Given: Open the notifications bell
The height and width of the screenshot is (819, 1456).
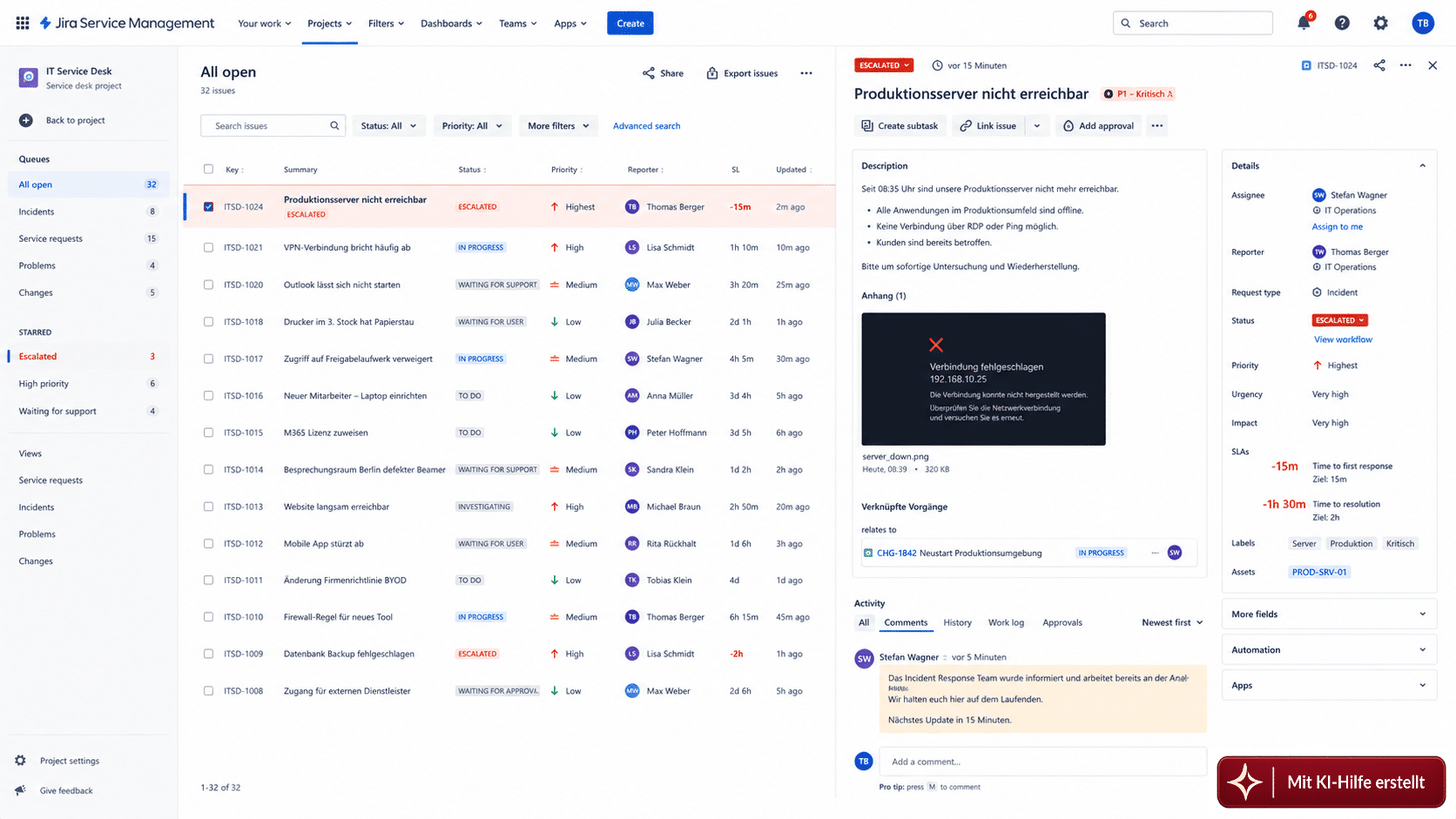Looking at the screenshot, I should (1304, 23).
